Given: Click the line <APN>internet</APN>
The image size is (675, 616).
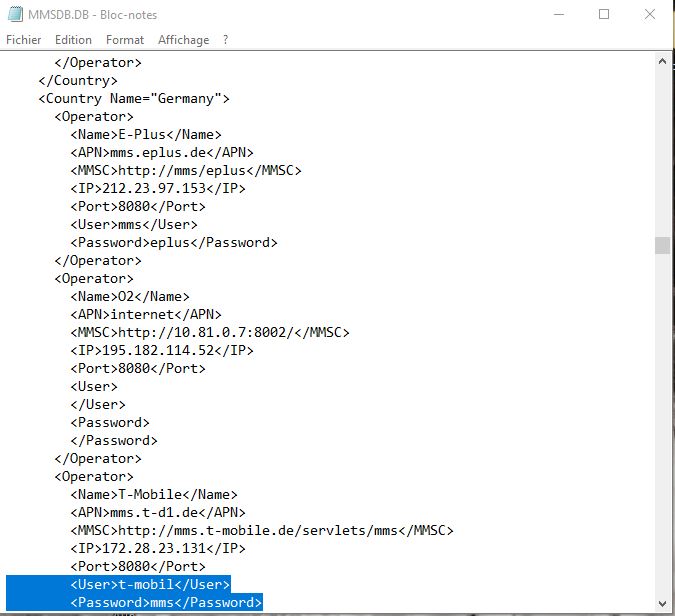Looking at the screenshot, I should pyautogui.click(x=146, y=315).
